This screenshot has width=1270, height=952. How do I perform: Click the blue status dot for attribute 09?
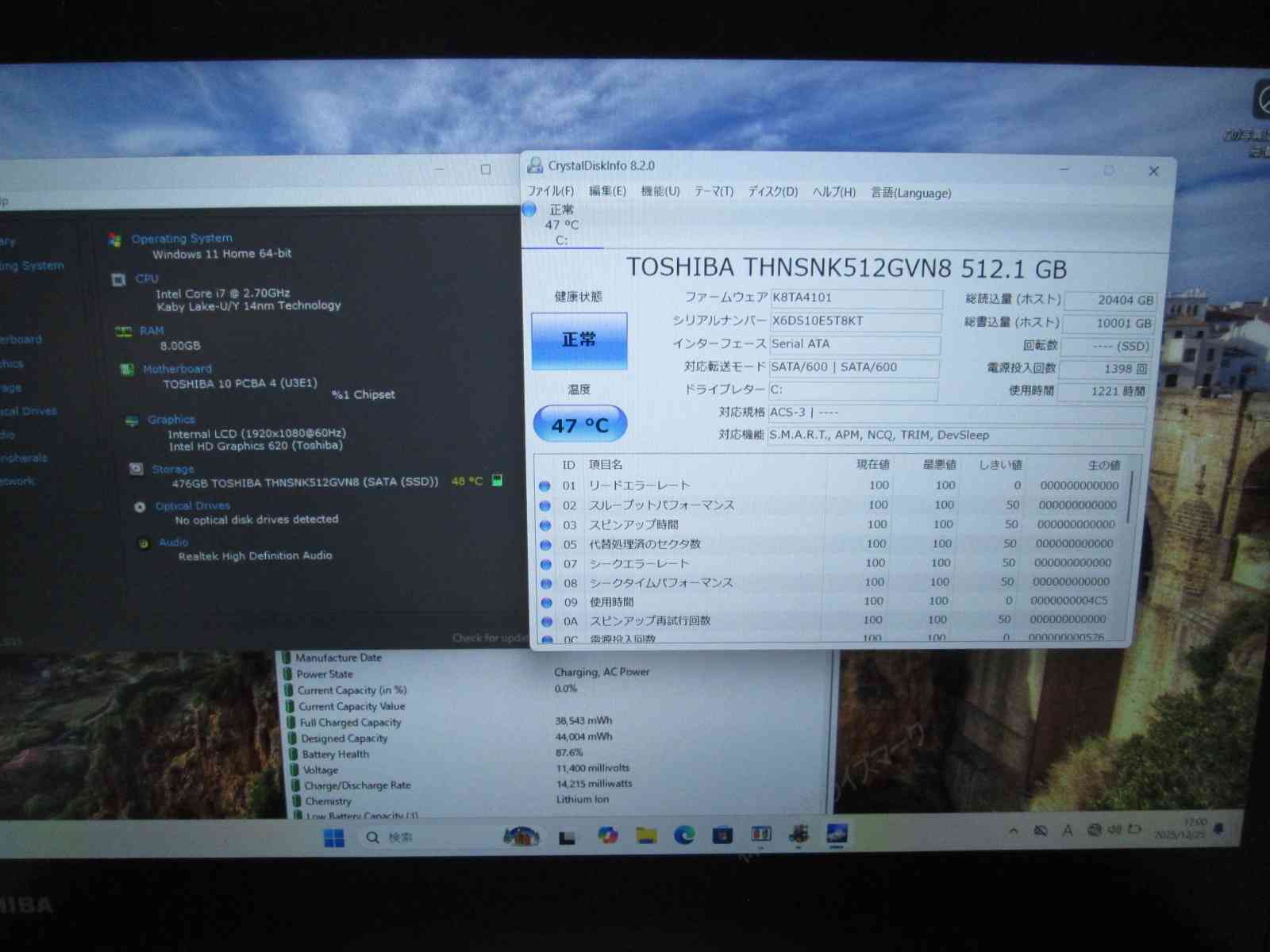coord(546,602)
